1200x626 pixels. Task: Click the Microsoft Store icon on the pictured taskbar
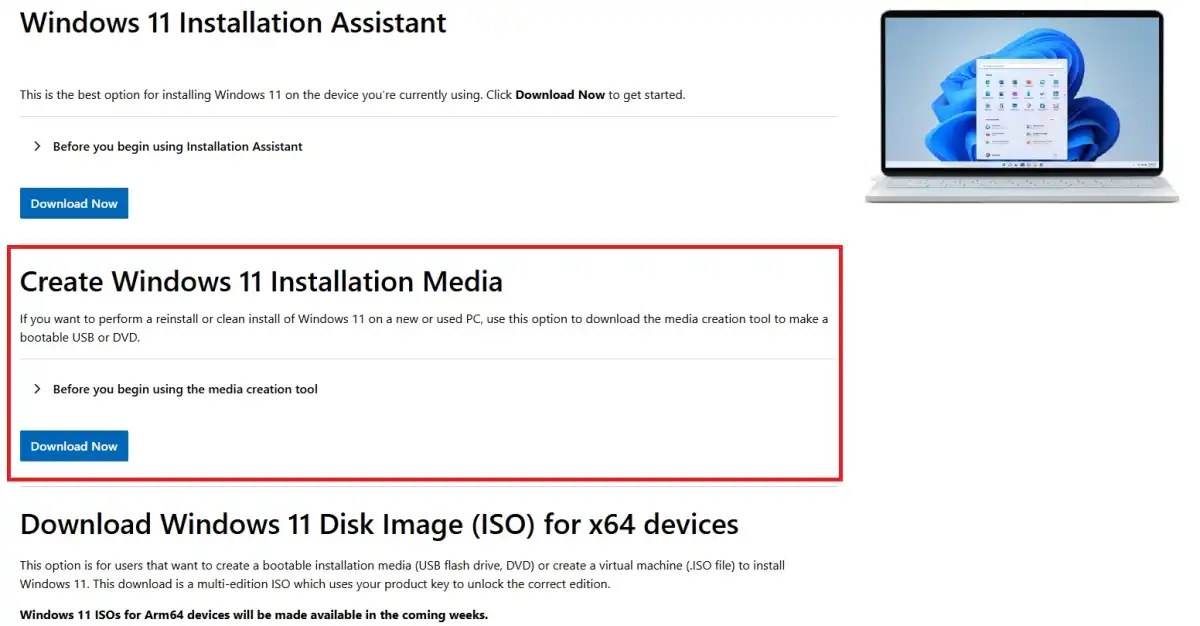click(x=1041, y=164)
